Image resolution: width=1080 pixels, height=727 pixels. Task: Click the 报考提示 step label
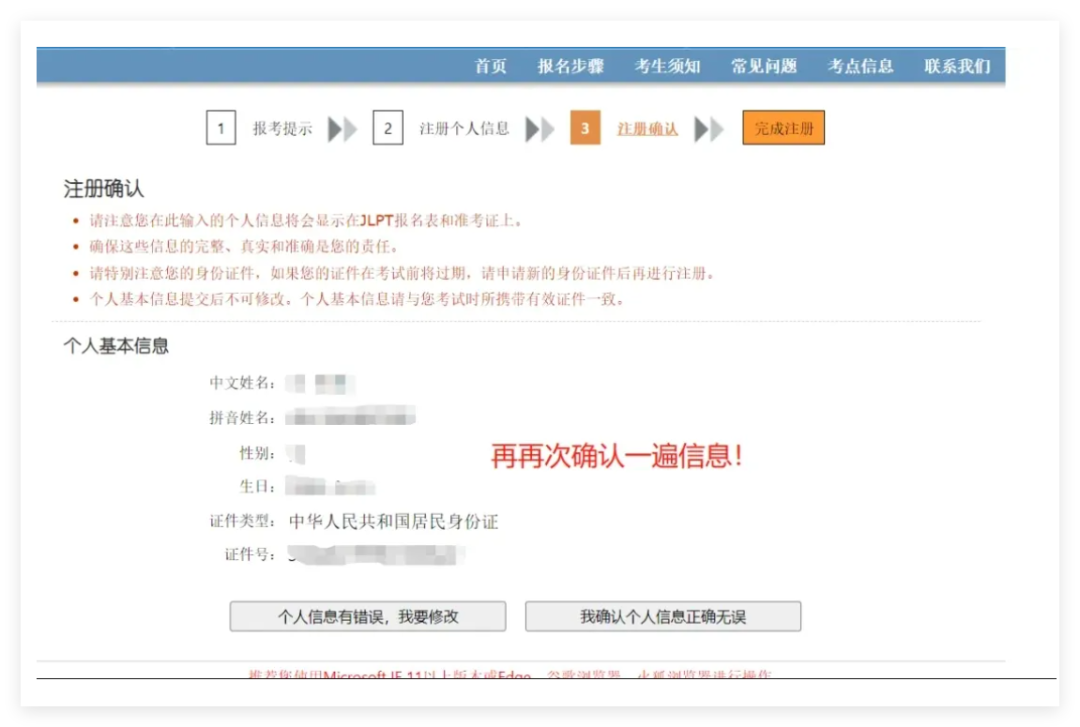click(282, 129)
